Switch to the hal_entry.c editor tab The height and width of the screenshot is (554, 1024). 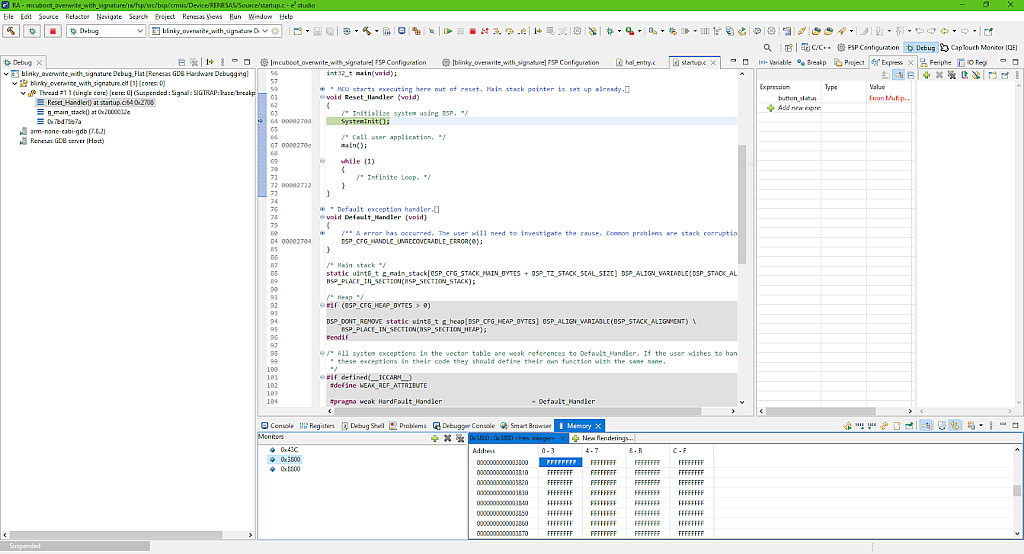(x=636, y=62)
